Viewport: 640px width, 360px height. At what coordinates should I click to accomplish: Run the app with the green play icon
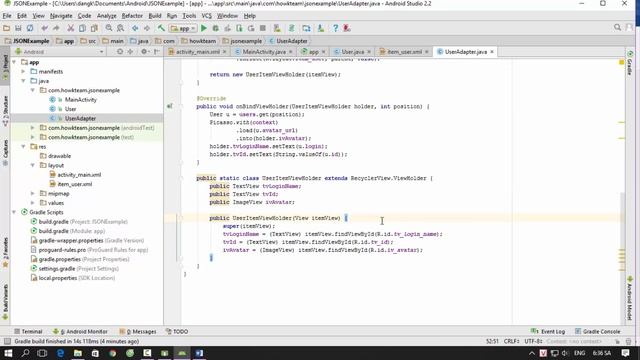pyautogui.click(x=204, y=28)
